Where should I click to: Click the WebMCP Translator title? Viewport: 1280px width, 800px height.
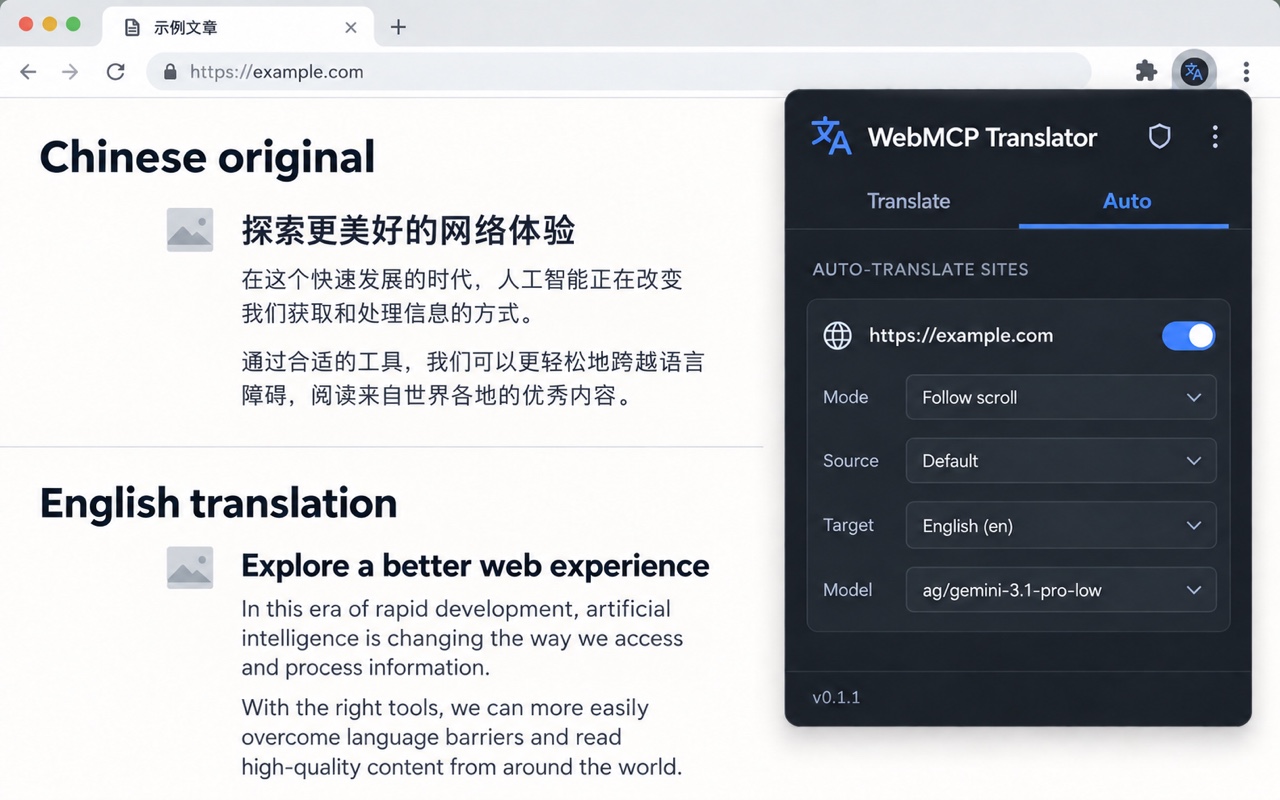click(x=982, y=137)
